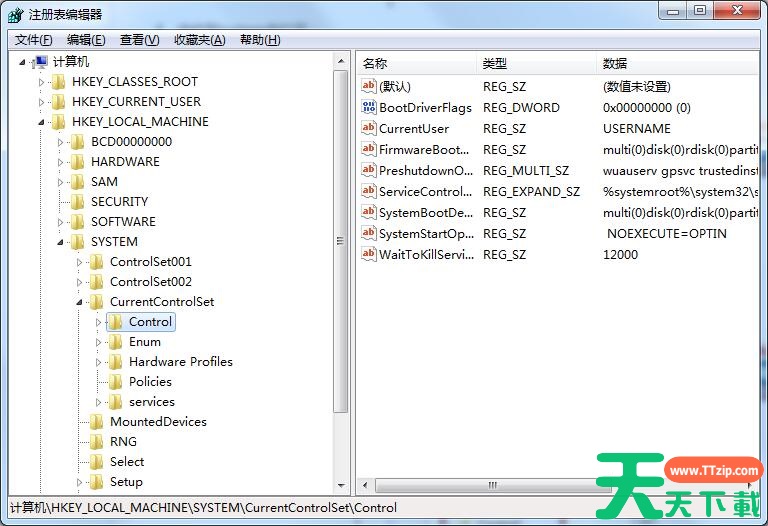Expand the ControlSet001 key
Viewport: 768px width, 526px height.
click(79, 263)
